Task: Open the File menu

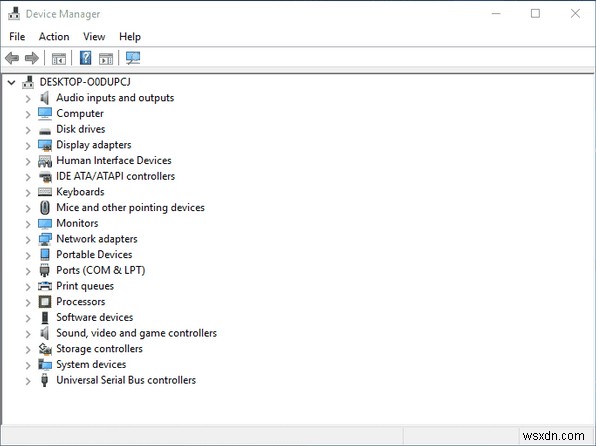Action: coord(17,37)
